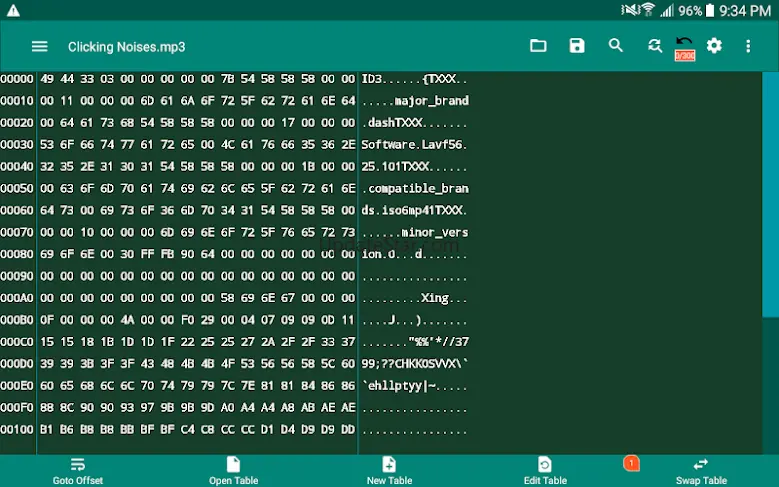Select first hex byte 49 in row 00000

tap(47, 79)
